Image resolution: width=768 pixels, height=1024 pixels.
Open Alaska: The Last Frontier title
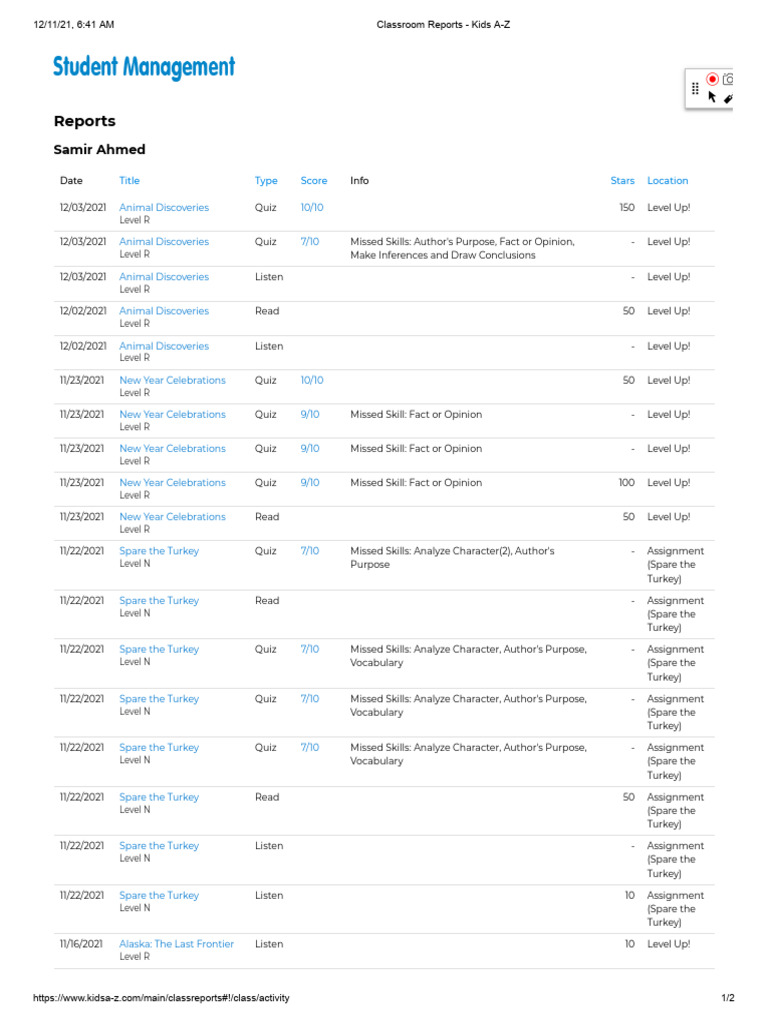[176, 944]
